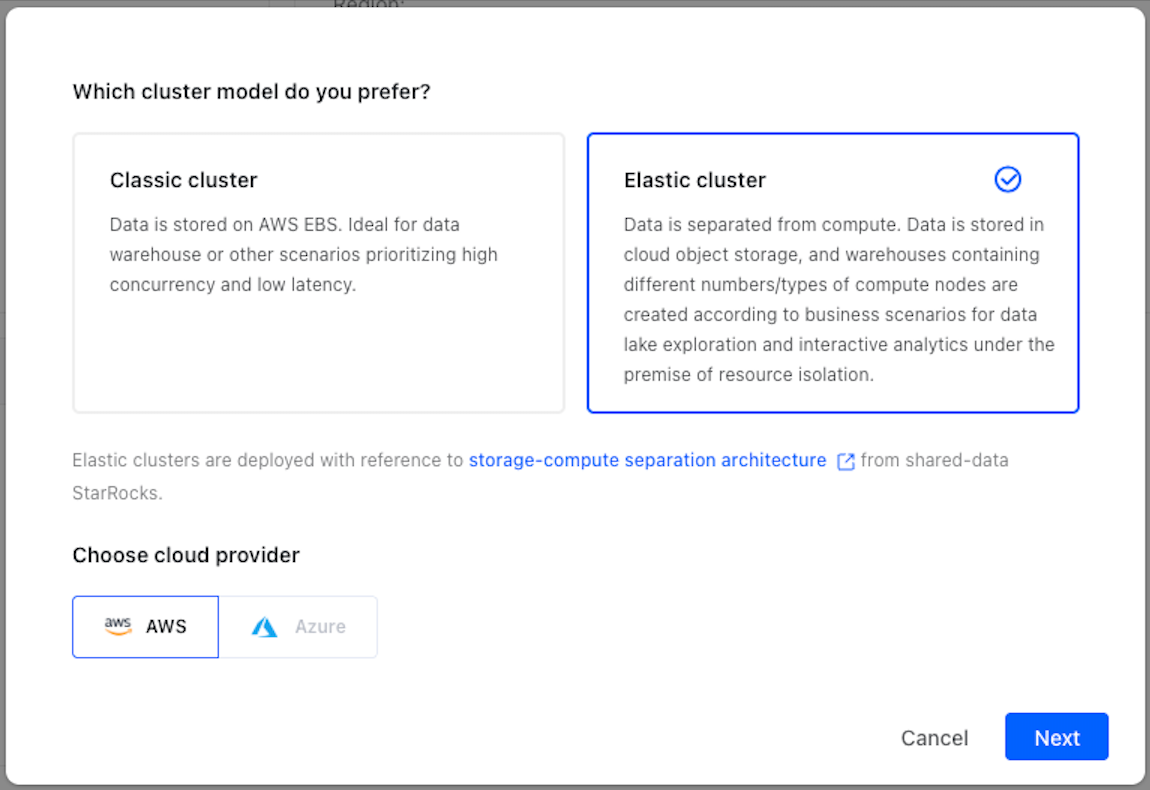Click the "Which cluster model do you prefer?" heading
This screenshot has height=790, width=1150.
click(251, 92)
